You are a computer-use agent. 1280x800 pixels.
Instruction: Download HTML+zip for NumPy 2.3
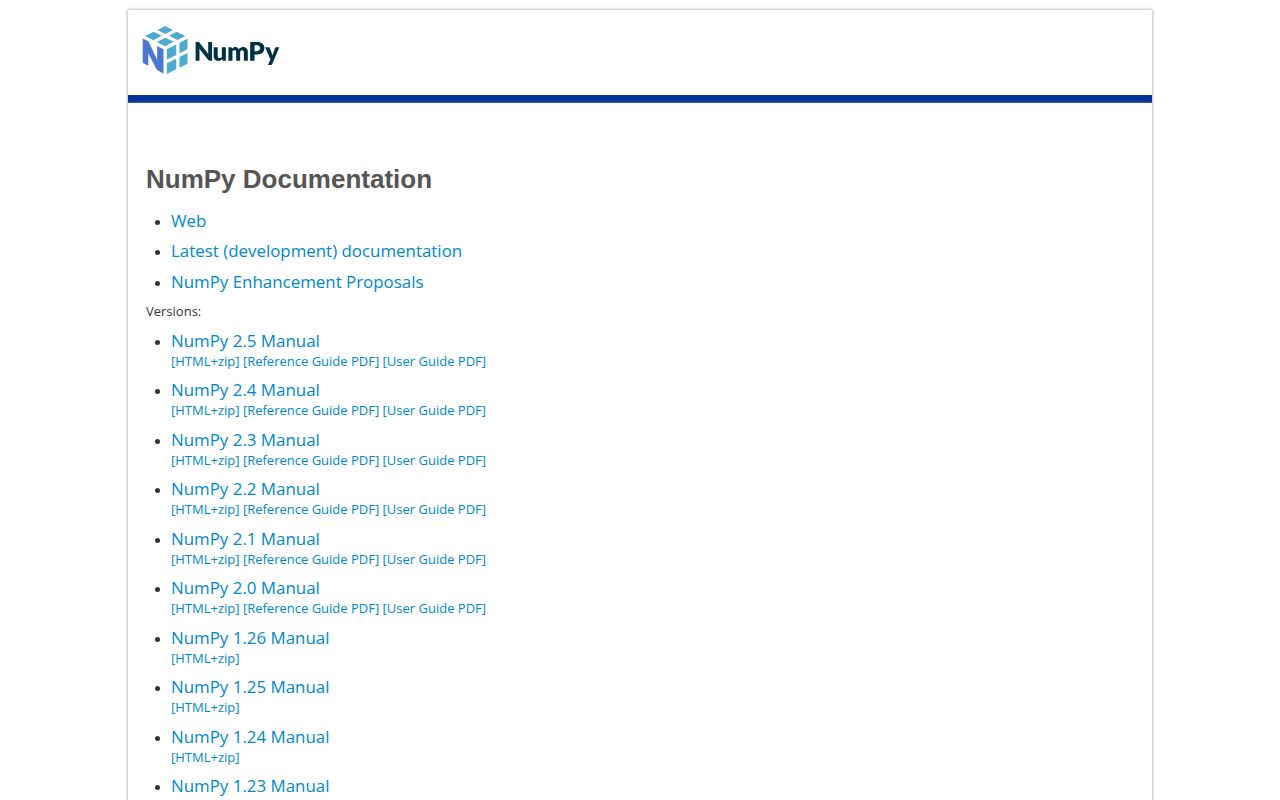[205, 460]
